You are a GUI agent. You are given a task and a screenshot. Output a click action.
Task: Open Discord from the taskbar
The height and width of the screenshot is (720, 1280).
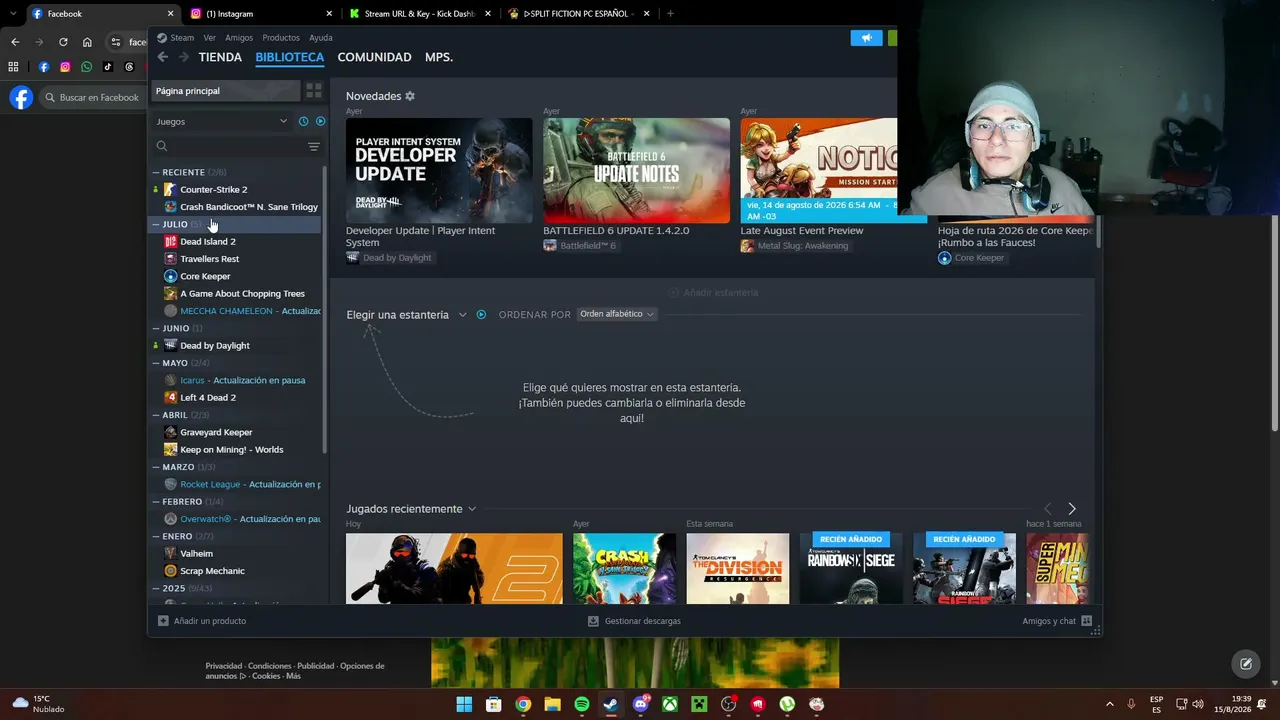641,704
